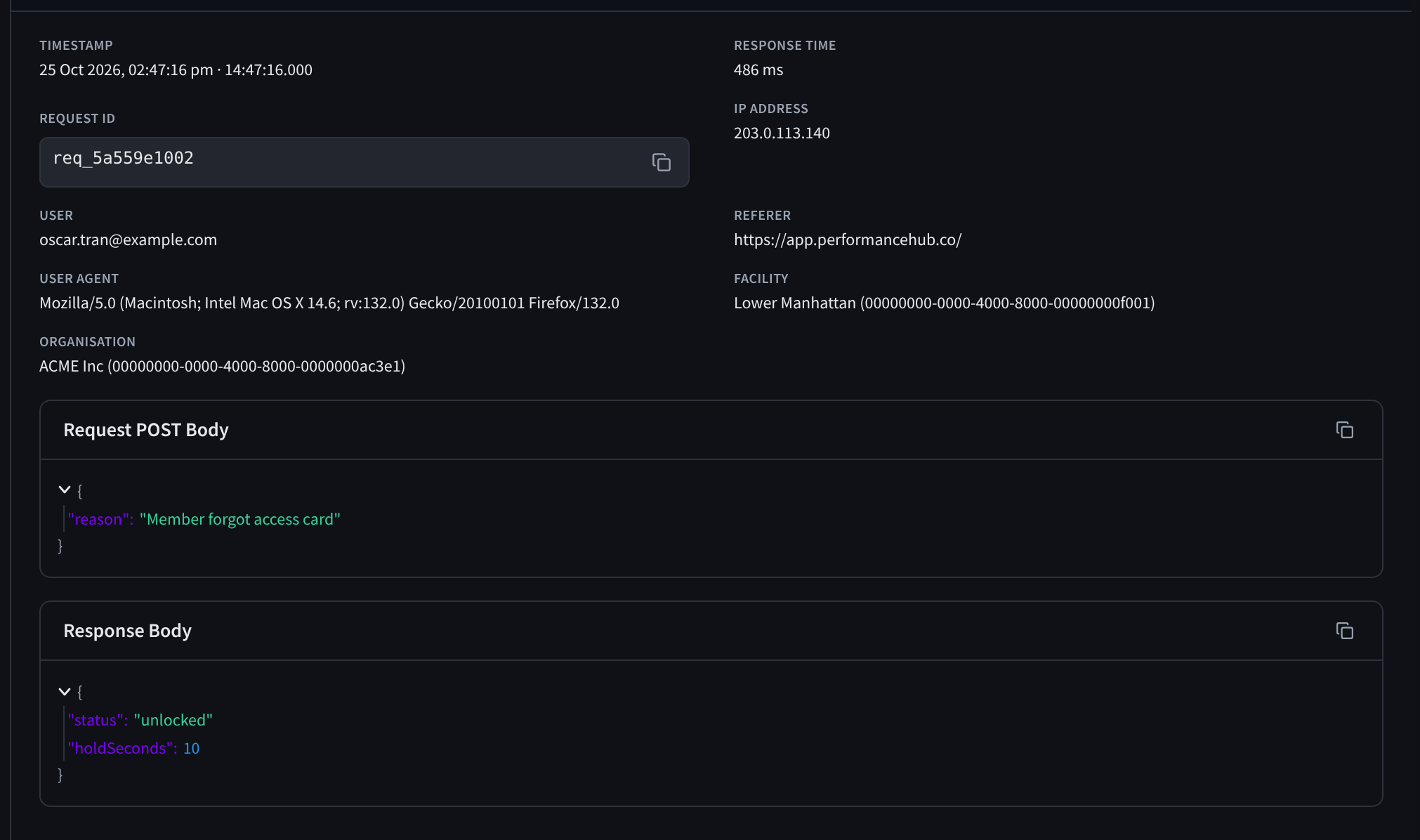1420x840 pixels.
Task: Click the response time value 486 ms
Action: [758, 70]
